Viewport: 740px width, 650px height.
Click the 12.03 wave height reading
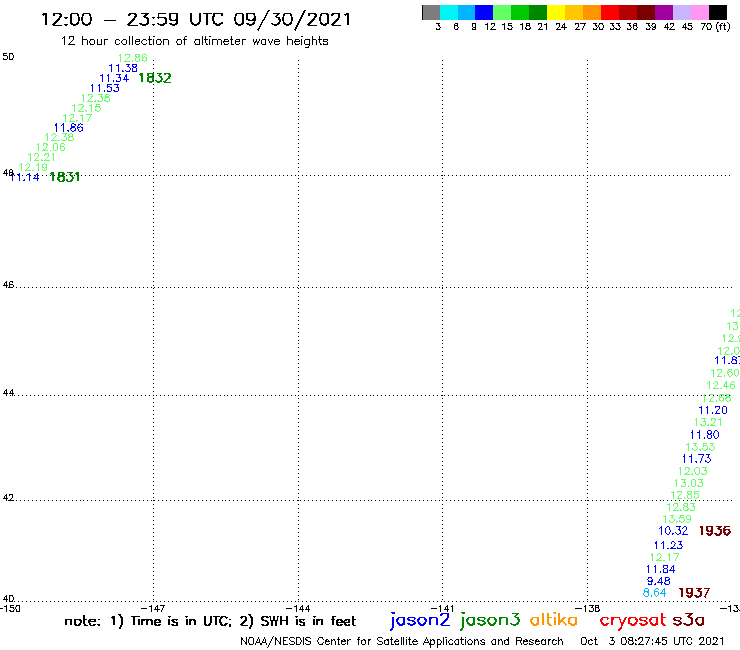coord(693,471)
